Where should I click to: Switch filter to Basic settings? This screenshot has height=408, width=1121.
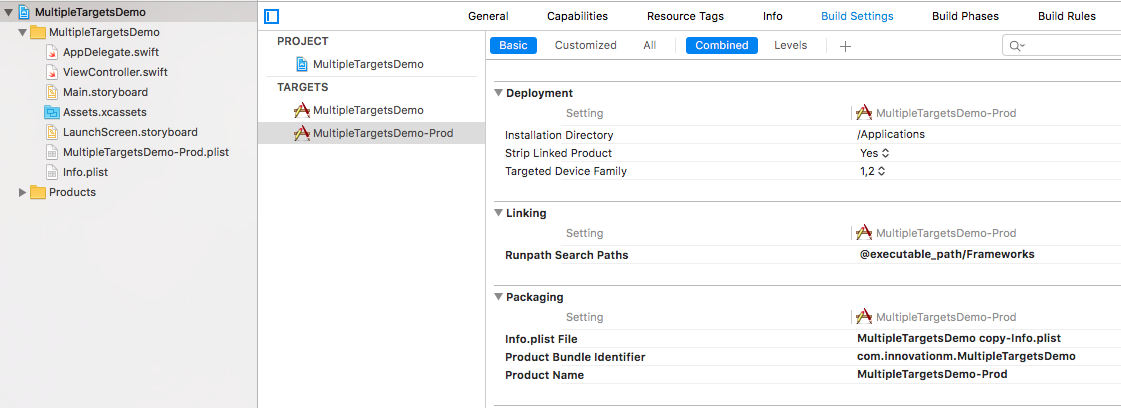(513, 45)
